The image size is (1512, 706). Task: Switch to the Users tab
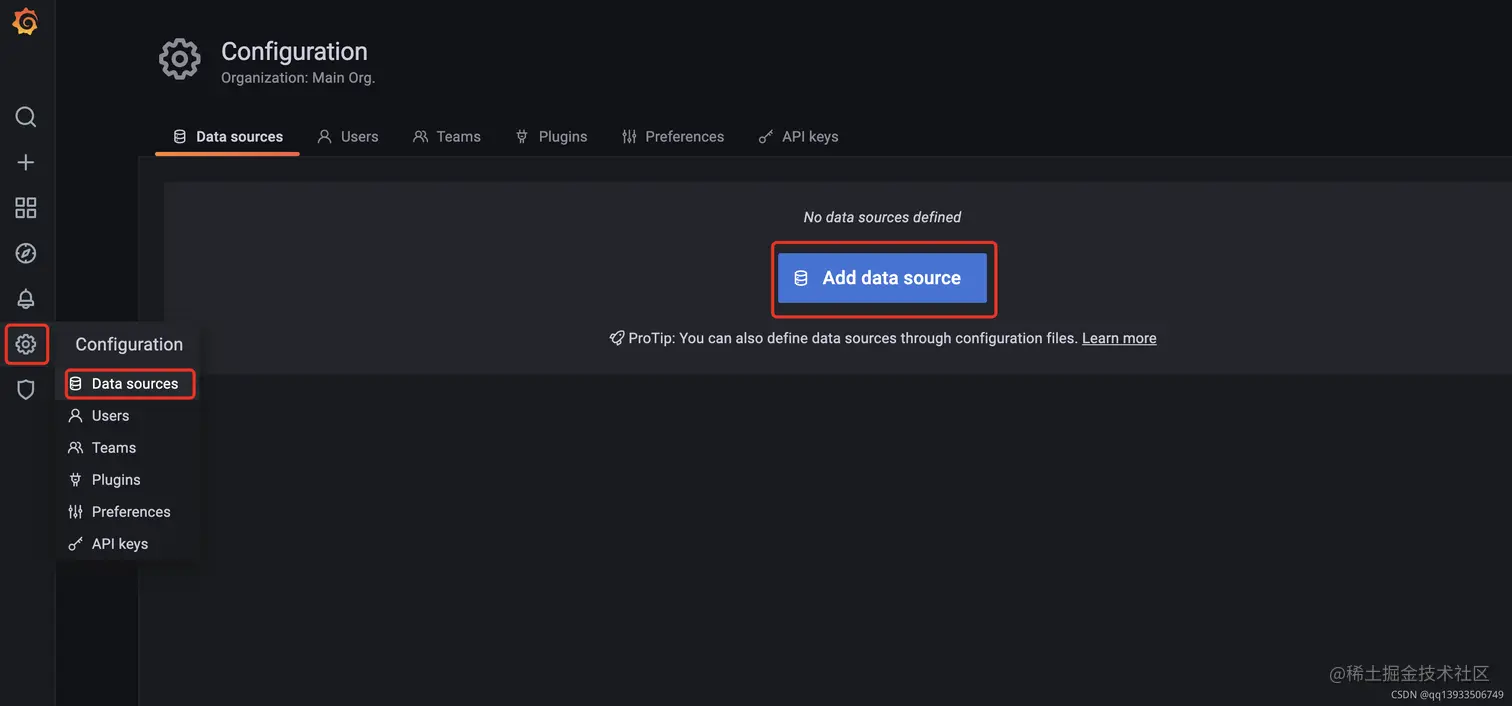tap(348, 137)
